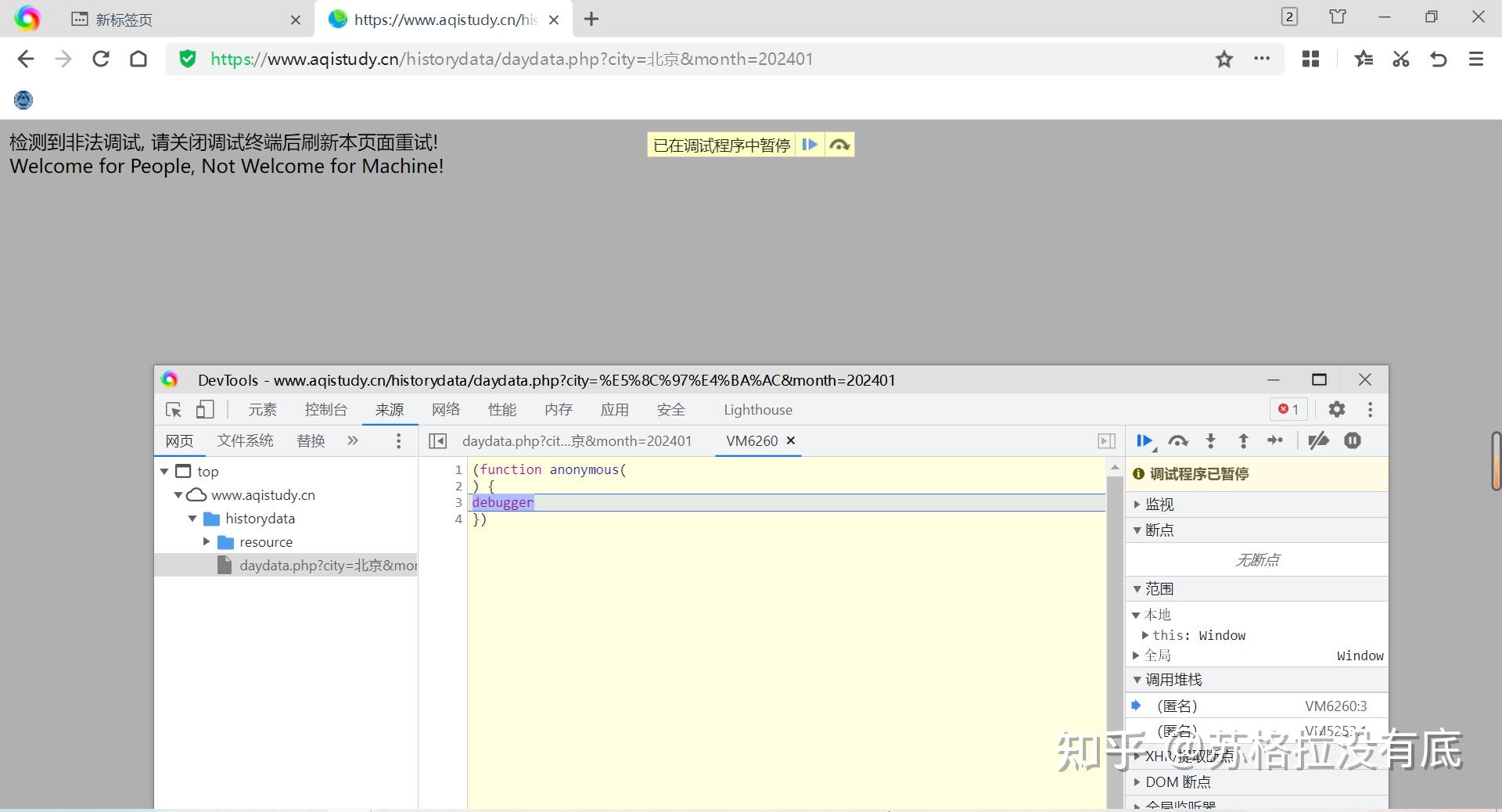
Task: Step over next function call
Action: (1178, 440)
